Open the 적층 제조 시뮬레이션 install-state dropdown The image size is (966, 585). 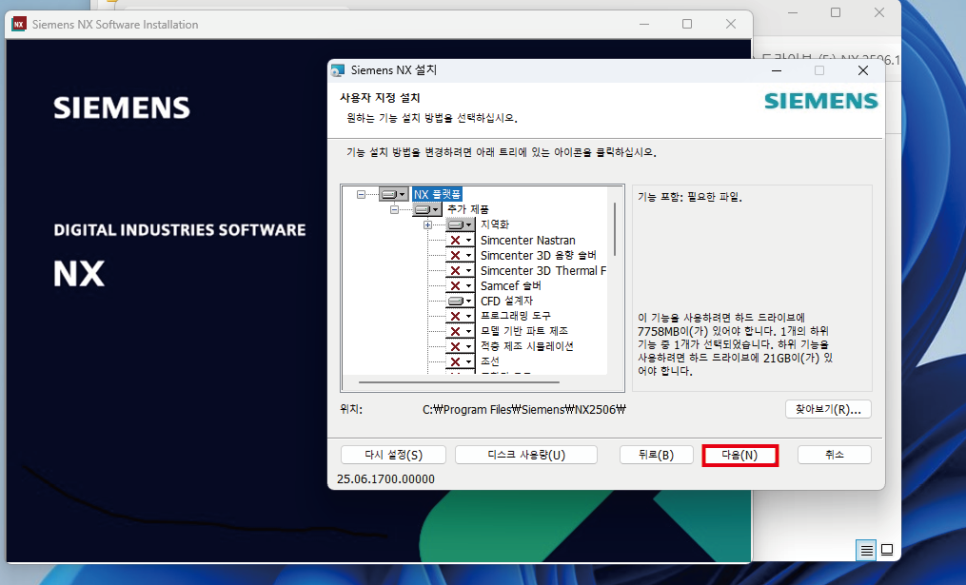[x=460, y=346]
